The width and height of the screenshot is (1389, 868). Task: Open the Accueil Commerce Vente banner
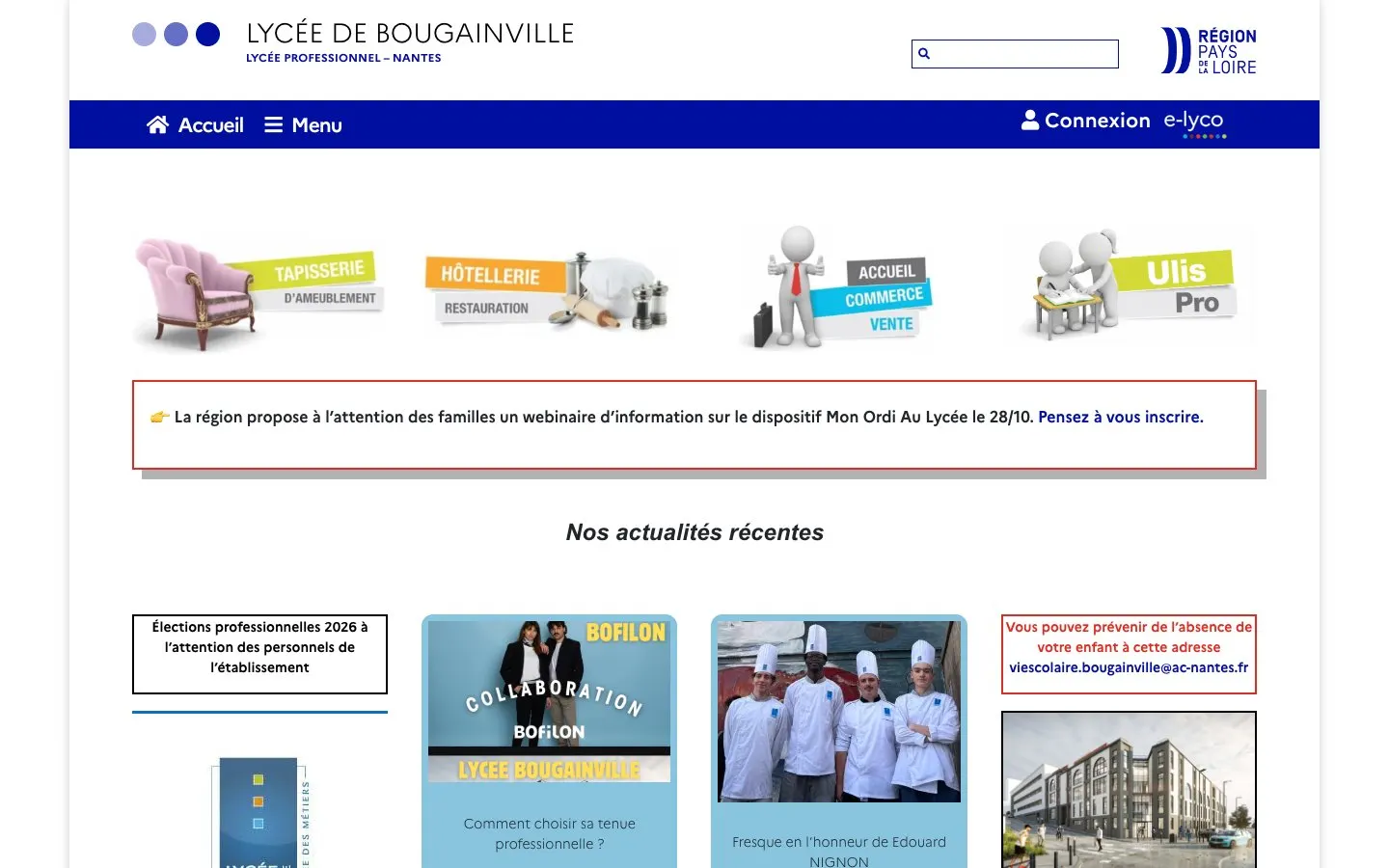[x=839, y=286]
